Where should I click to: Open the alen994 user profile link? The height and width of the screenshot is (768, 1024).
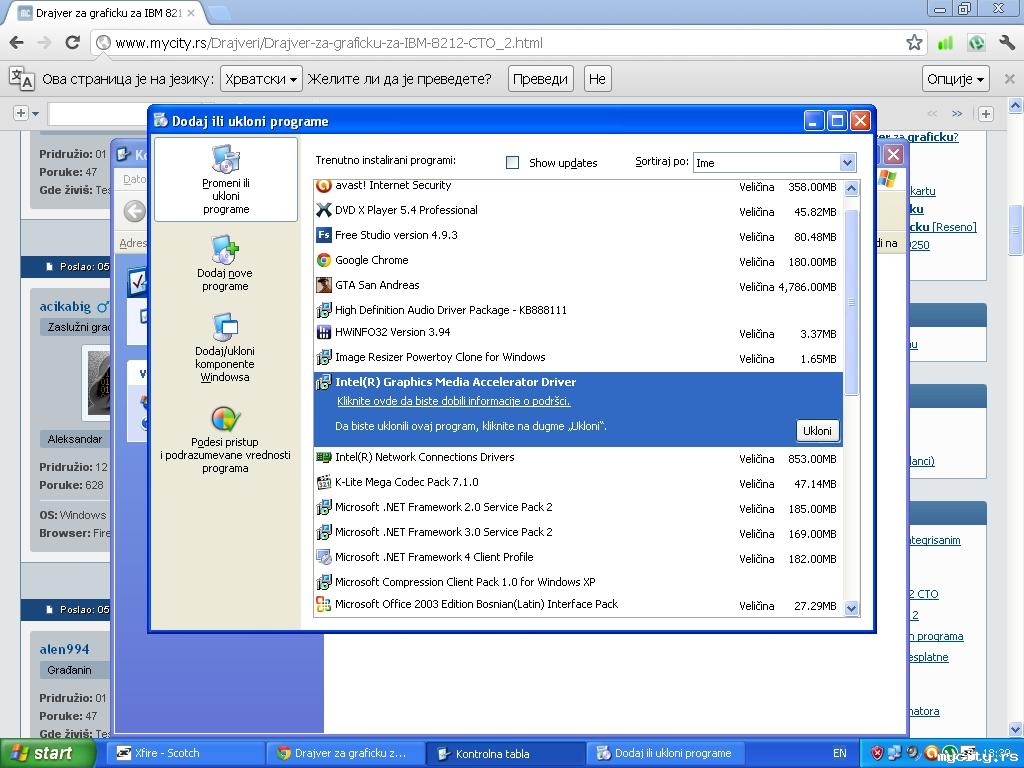[64, 648]
